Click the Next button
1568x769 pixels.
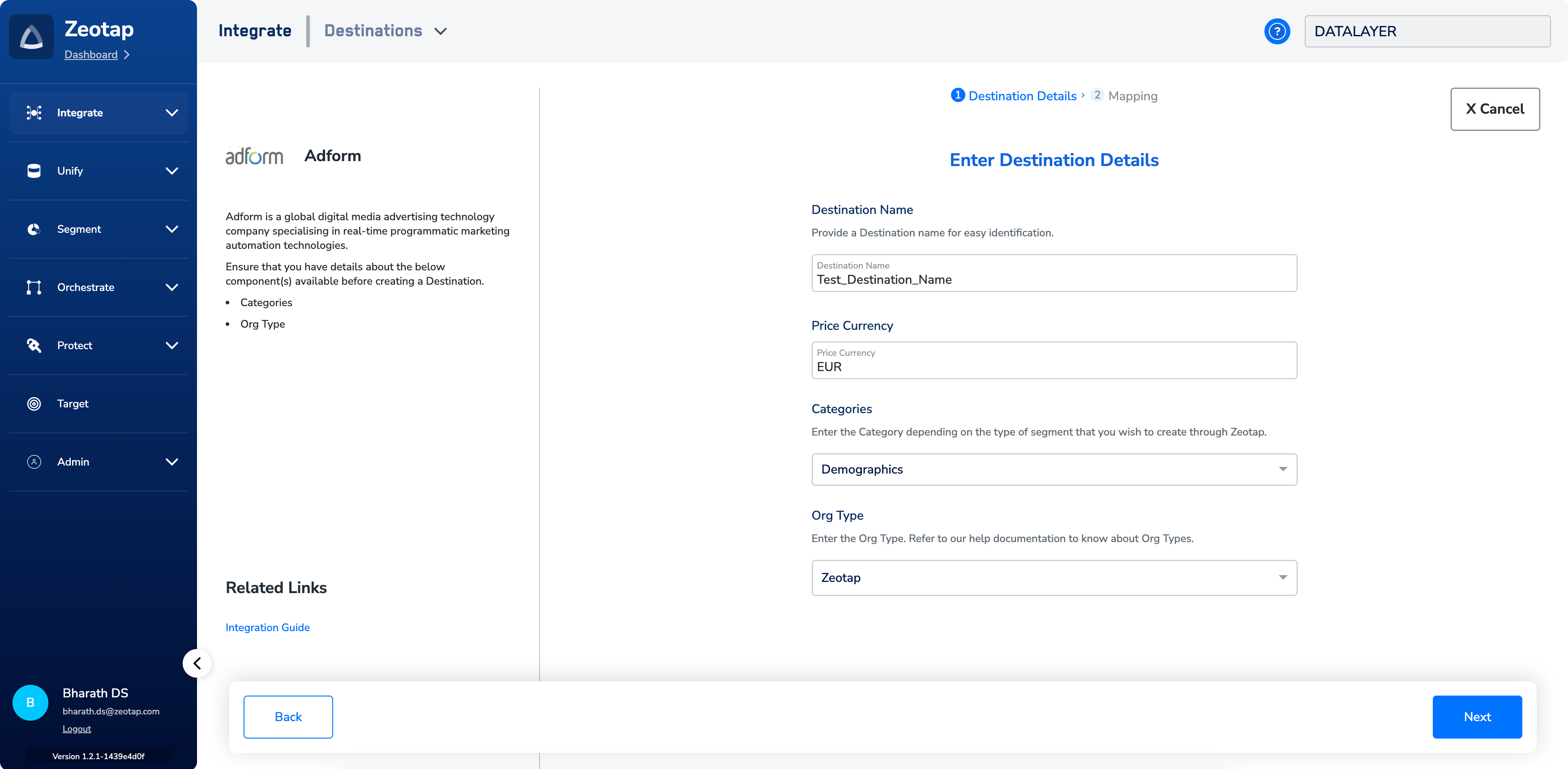click(1477, 717)
